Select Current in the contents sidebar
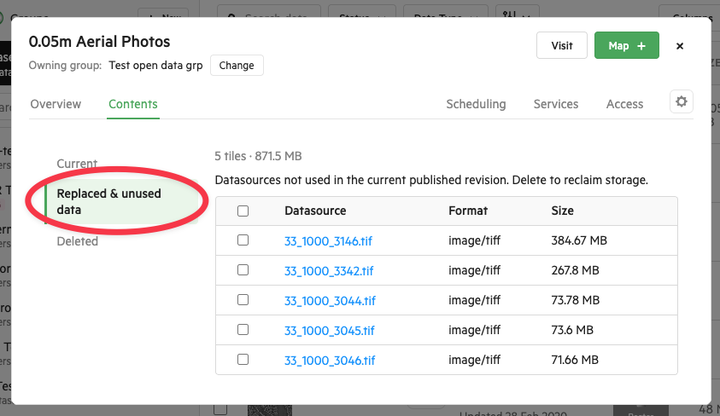720x416 pixels. coord(77,163)
